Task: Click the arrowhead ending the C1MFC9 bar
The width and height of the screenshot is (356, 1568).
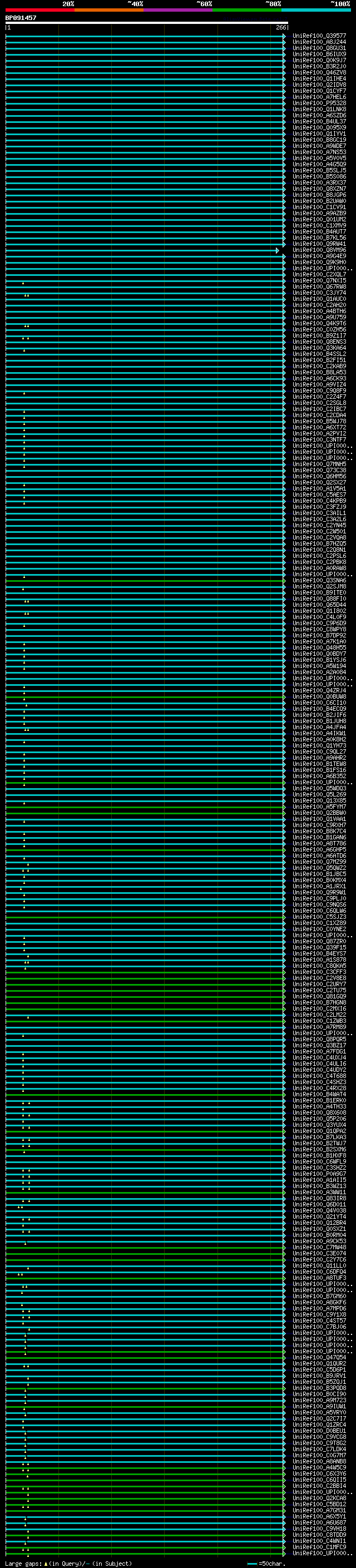Action: [x=284, y=1547]
